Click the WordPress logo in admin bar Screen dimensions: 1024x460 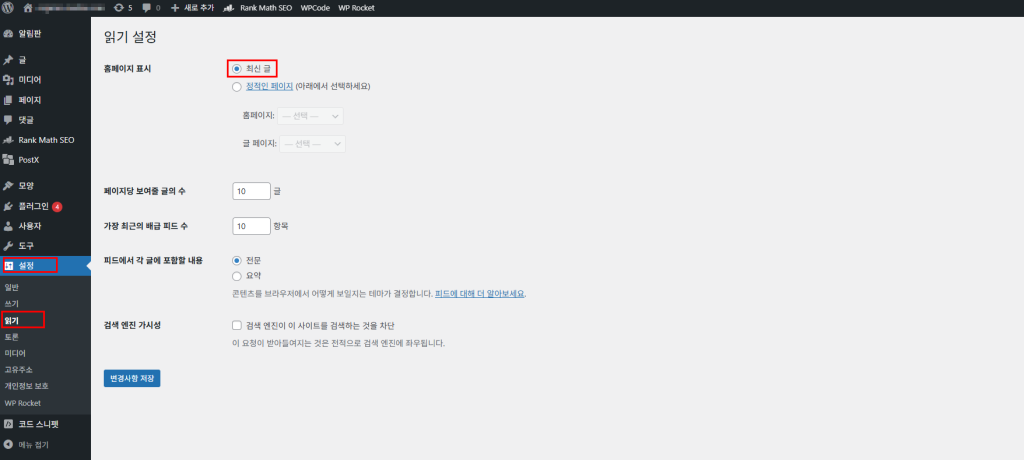point(8,8)
